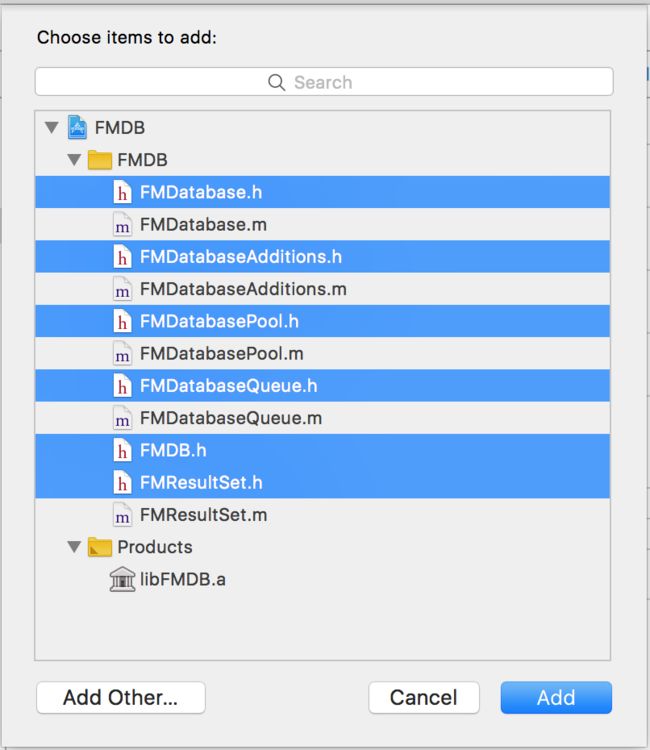The height and width of the screenshot is (750, 650).
Task: Focus the Search input field
Action: 324,82
